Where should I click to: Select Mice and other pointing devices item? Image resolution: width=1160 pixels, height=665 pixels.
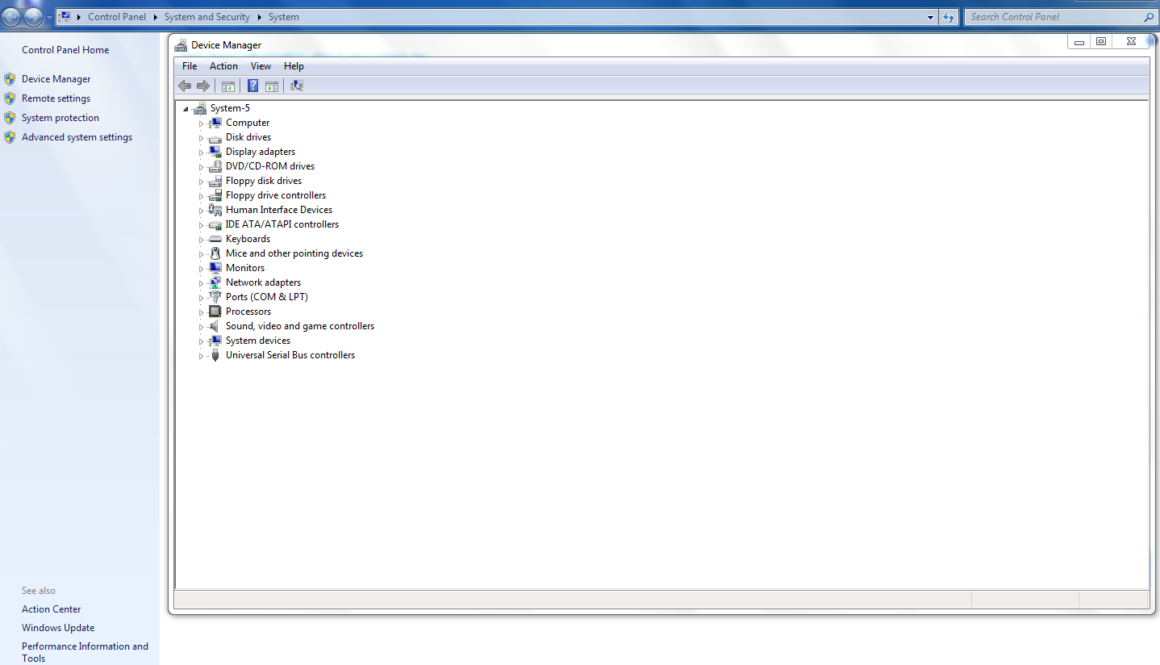click(294, 254)
